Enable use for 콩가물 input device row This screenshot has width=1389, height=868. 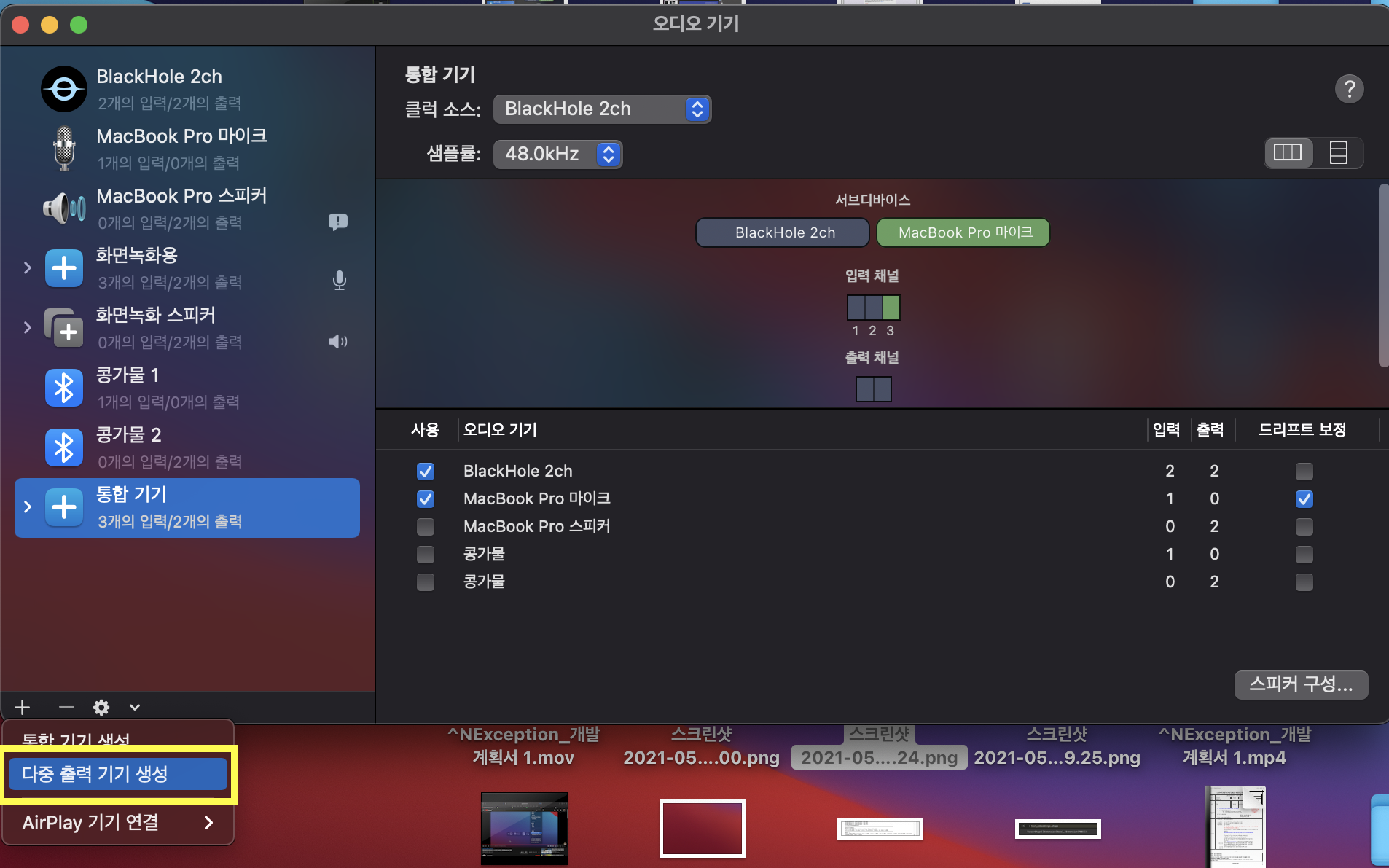426,555
